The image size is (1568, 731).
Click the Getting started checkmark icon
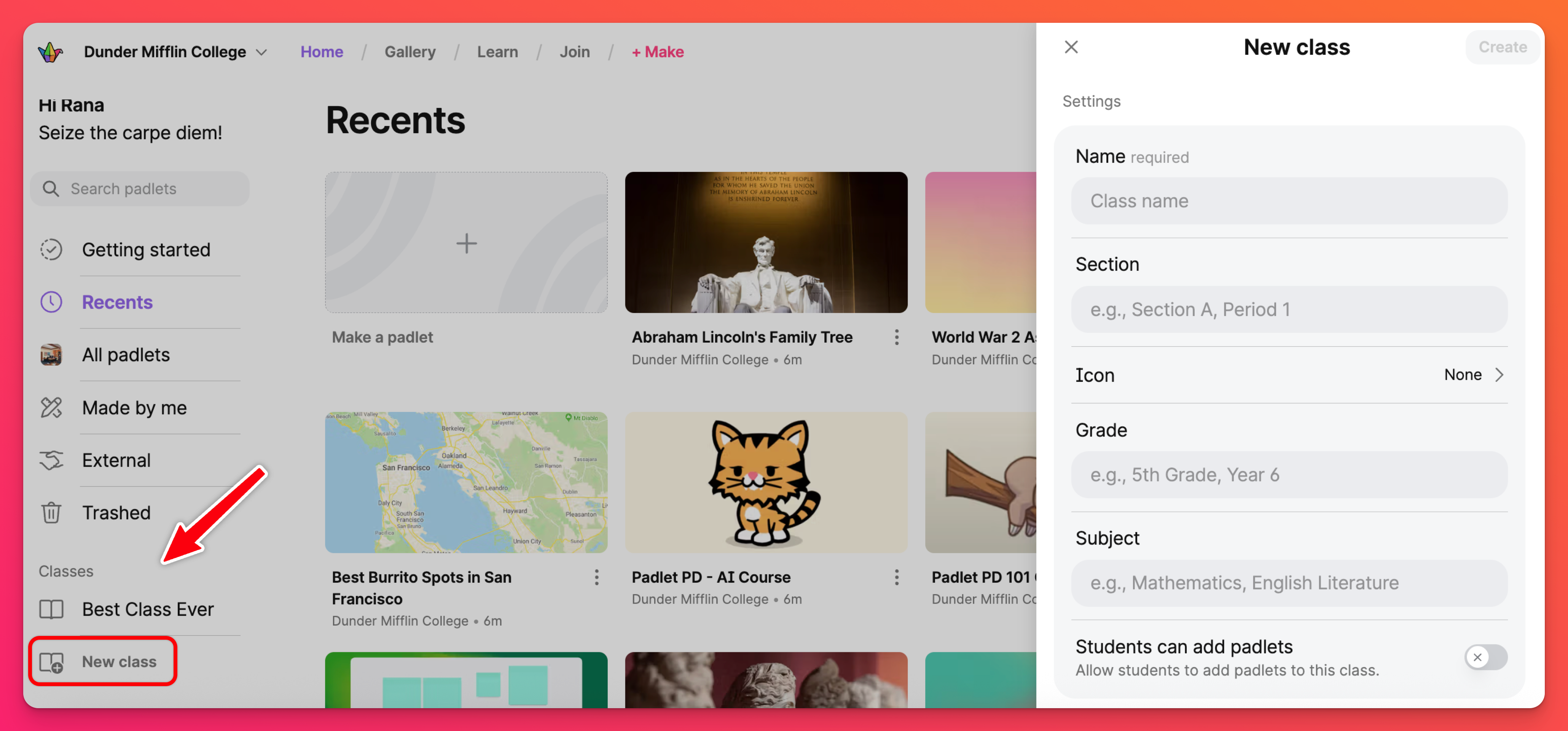pos(51,249)
